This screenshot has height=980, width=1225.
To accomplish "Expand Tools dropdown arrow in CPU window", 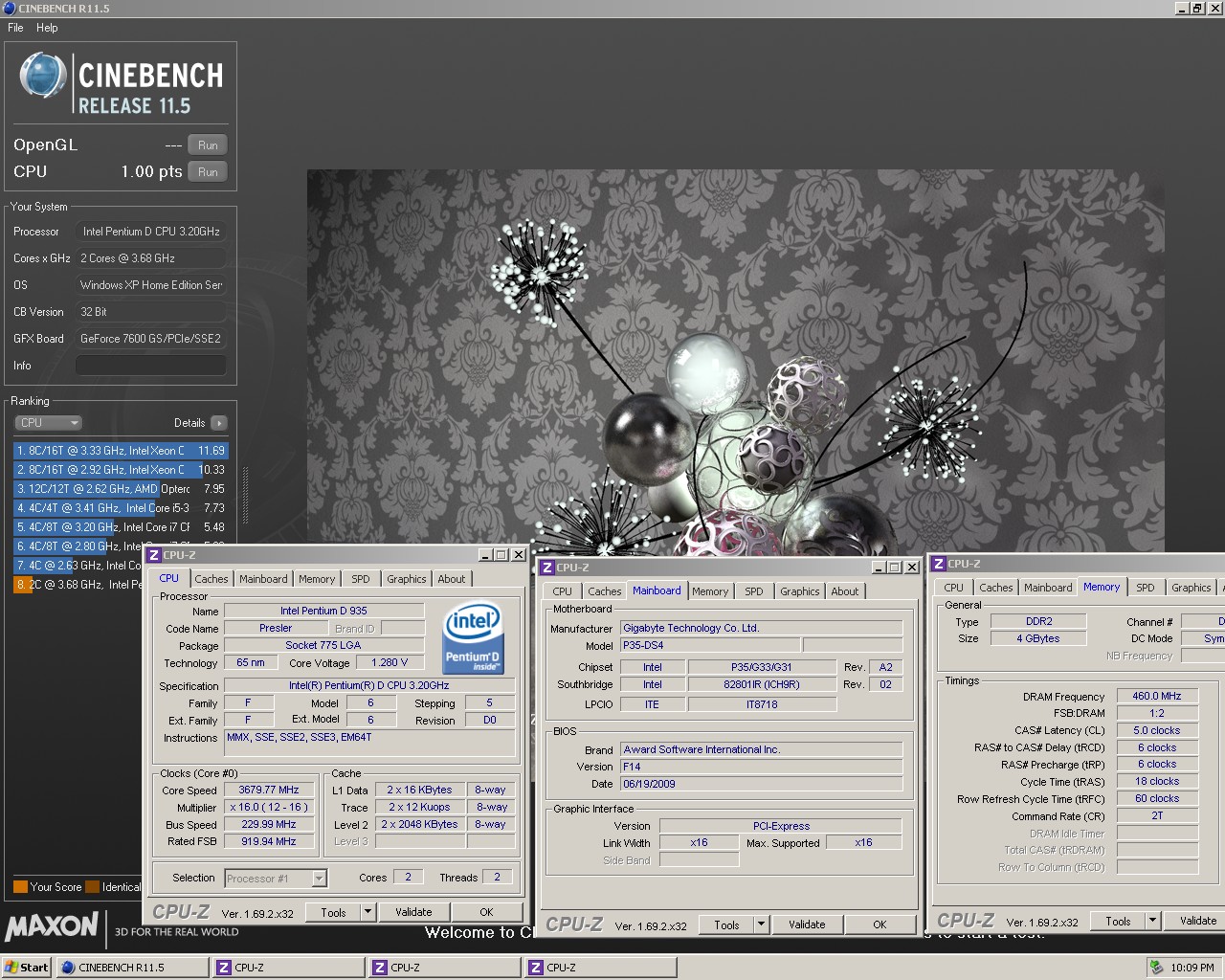I will pyautogui.click(x=367, y=912).
